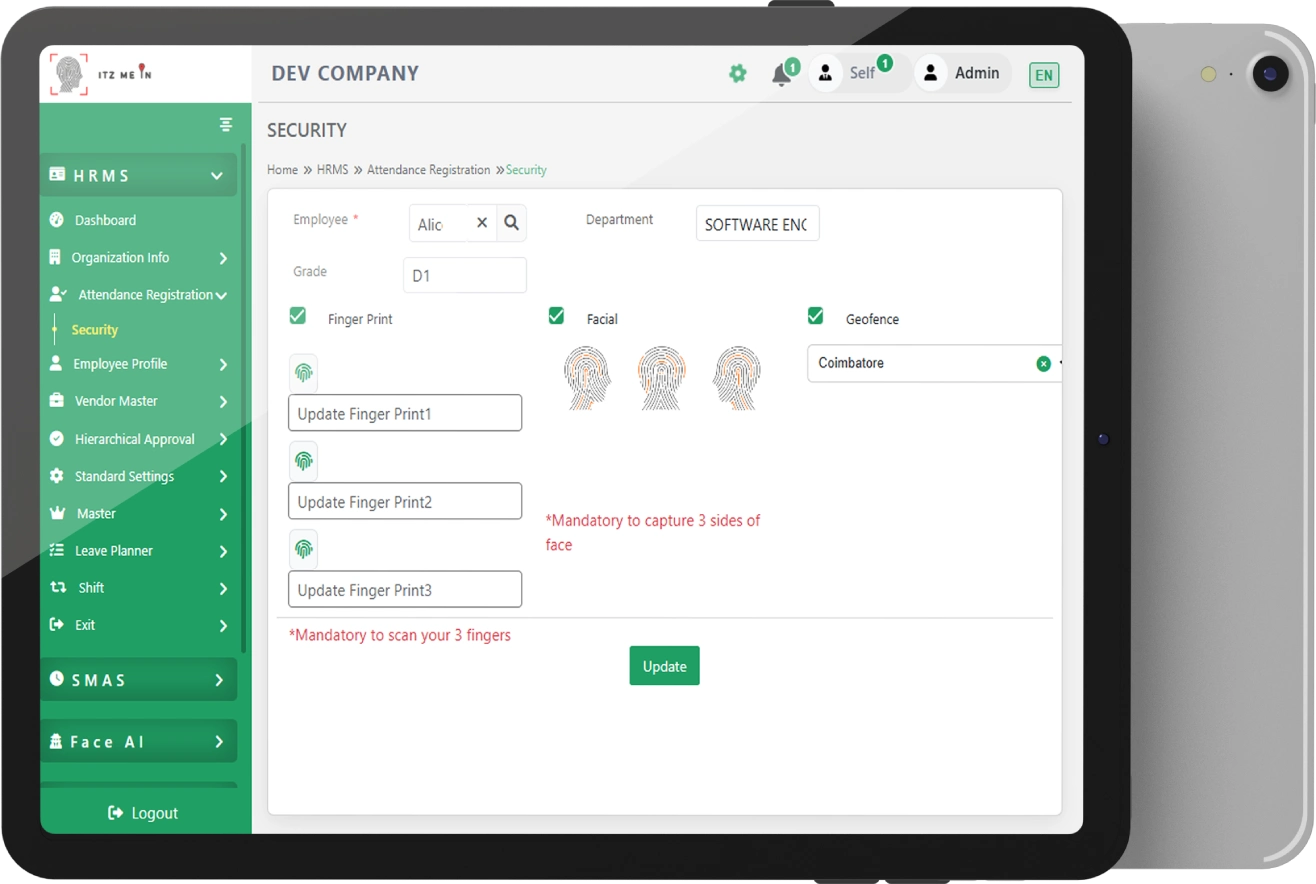Uncheck the Facial checkbox
This screenshot has width=1316, height=884.
[556, 316]
